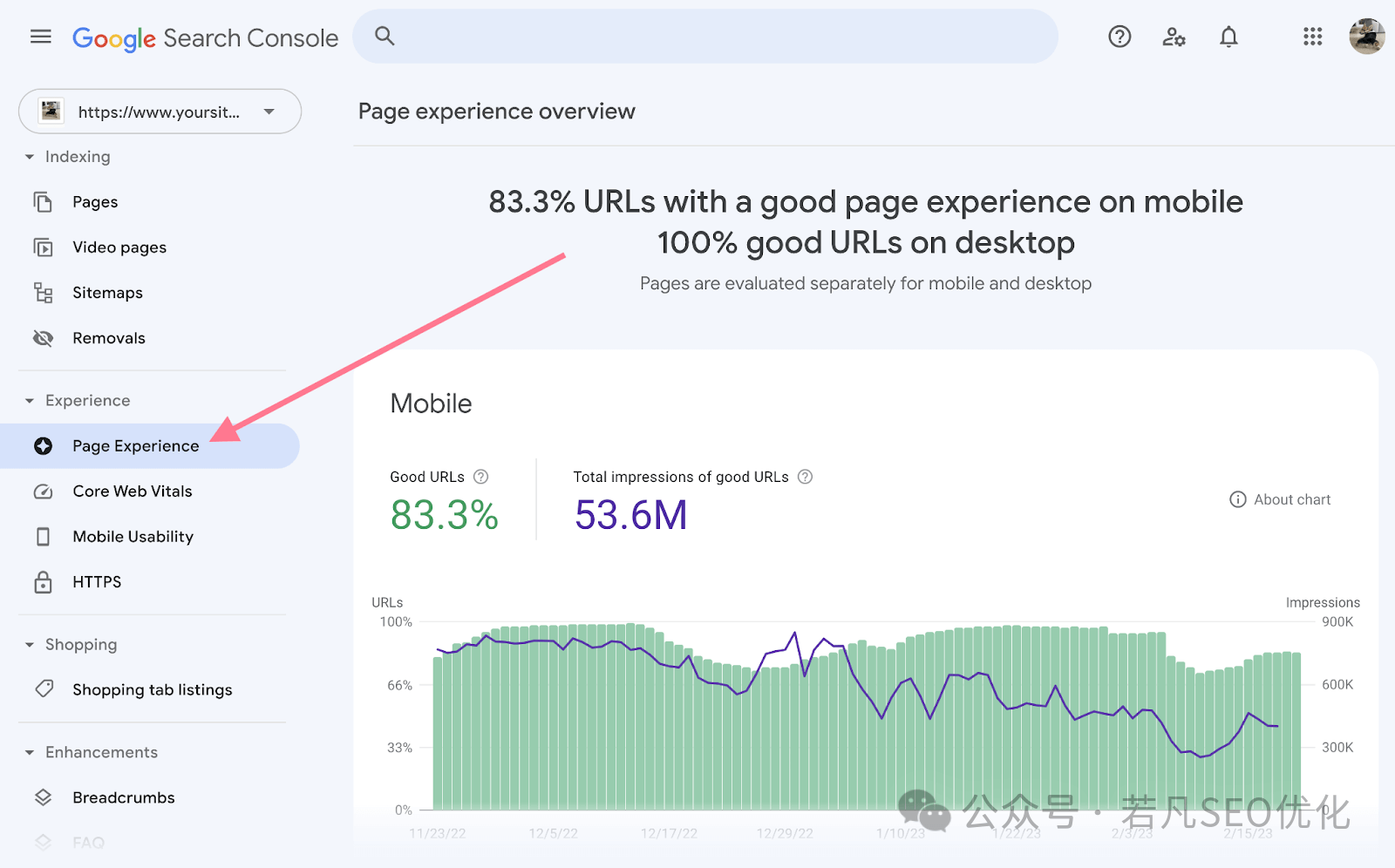Screen dimensions: 1395x868
Task: Open users and settings icon
Action: [1174, 37]
